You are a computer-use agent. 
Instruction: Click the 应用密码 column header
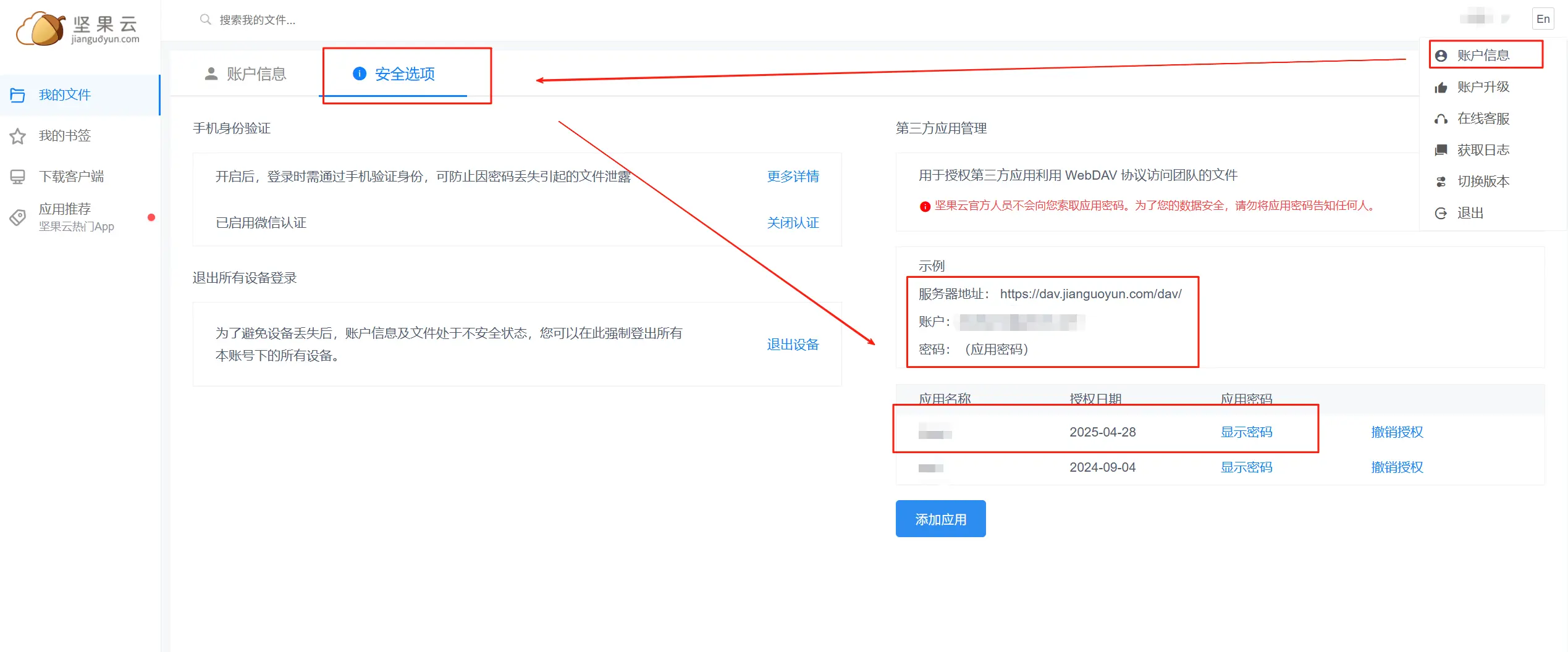(x=1246, y=399)
